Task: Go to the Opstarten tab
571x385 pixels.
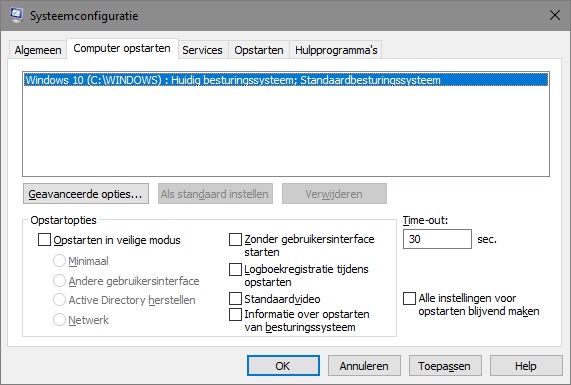Action: click(259, 50)
